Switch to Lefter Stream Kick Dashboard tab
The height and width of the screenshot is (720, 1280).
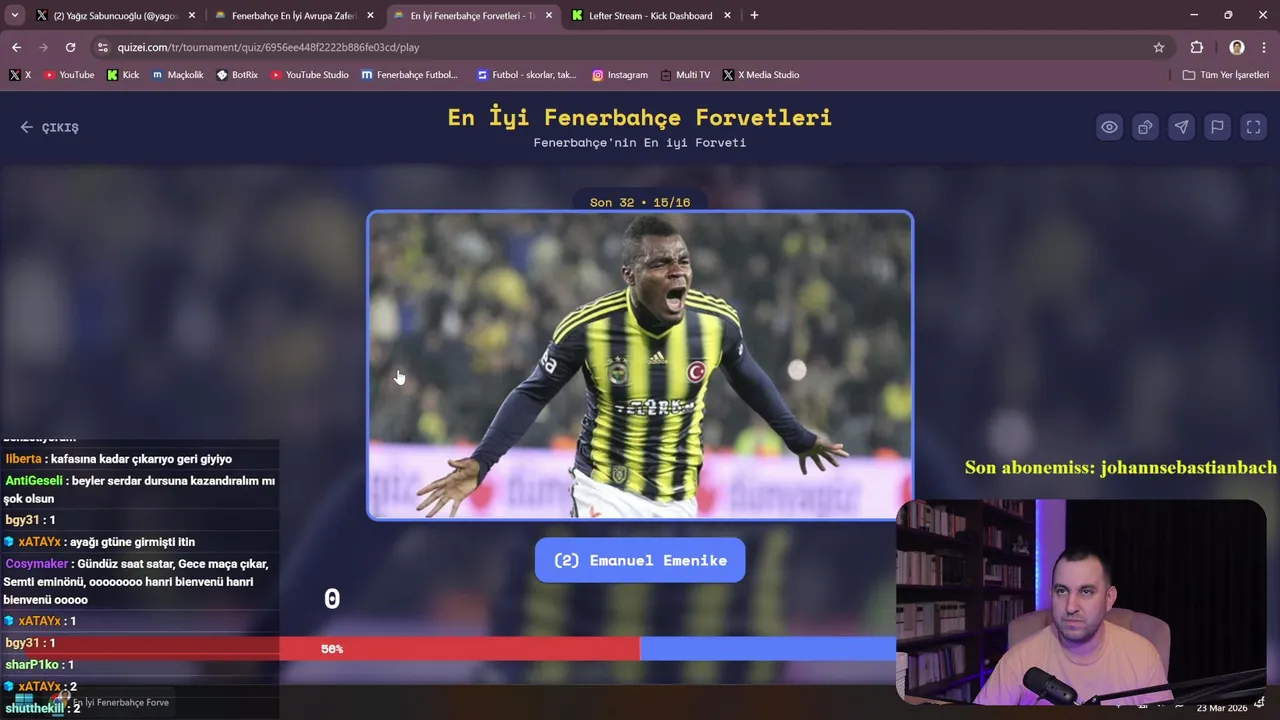click(x=650, y=15)
